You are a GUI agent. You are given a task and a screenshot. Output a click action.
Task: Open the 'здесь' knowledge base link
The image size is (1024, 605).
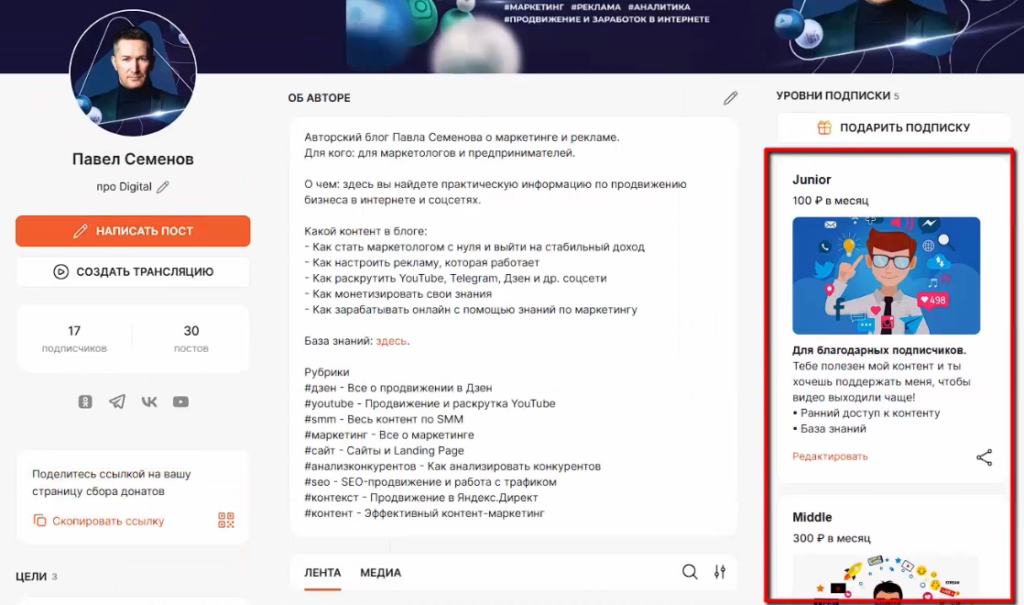[x=391, y=341]
